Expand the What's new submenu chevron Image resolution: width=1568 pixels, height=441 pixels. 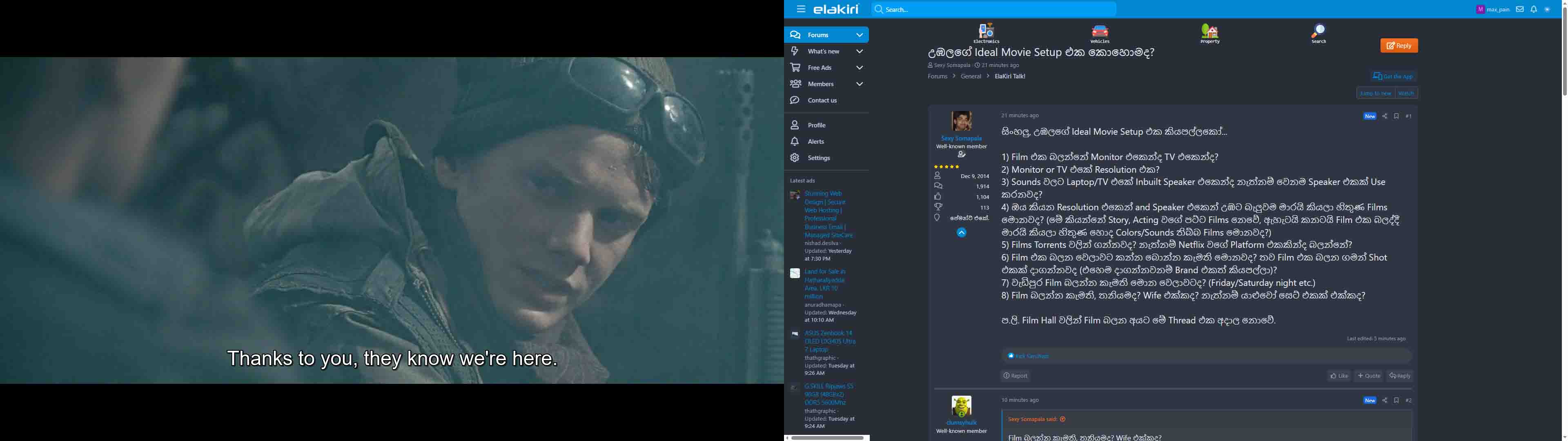(x=860, y=52)
